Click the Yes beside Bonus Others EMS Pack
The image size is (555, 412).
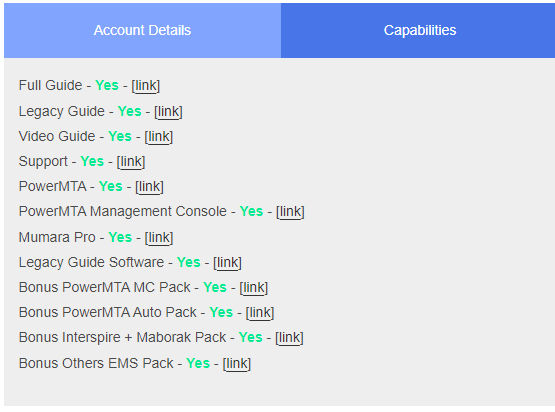[x=198, y=363]
